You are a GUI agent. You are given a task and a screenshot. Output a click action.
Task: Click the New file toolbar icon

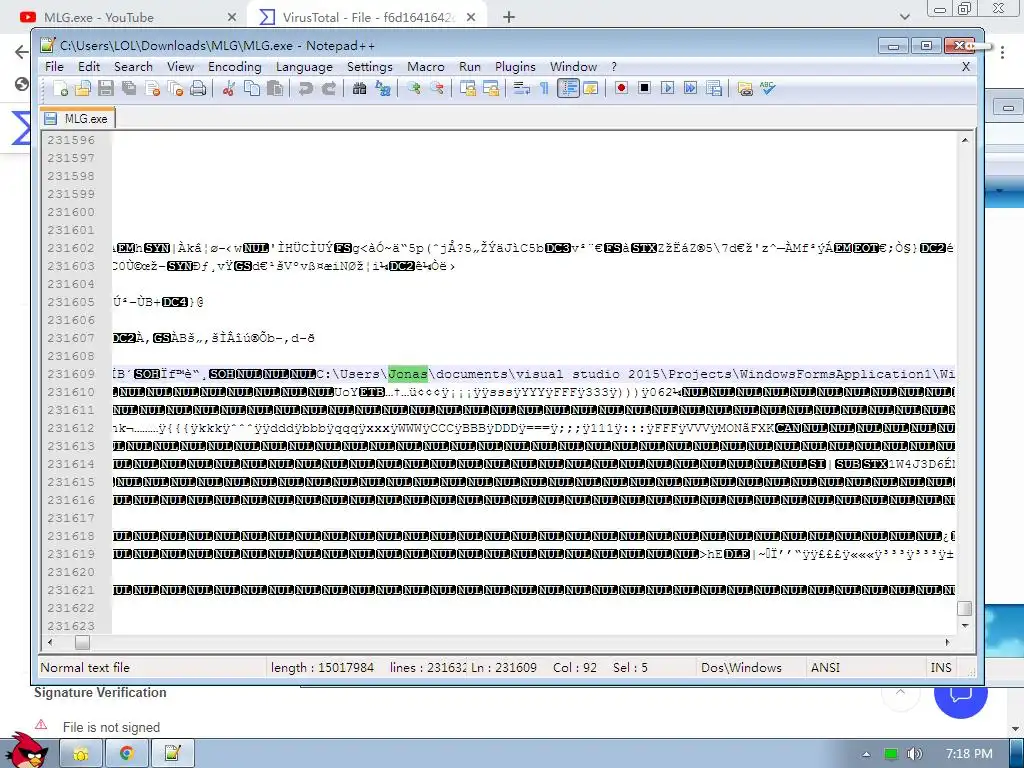pos(61,88)
